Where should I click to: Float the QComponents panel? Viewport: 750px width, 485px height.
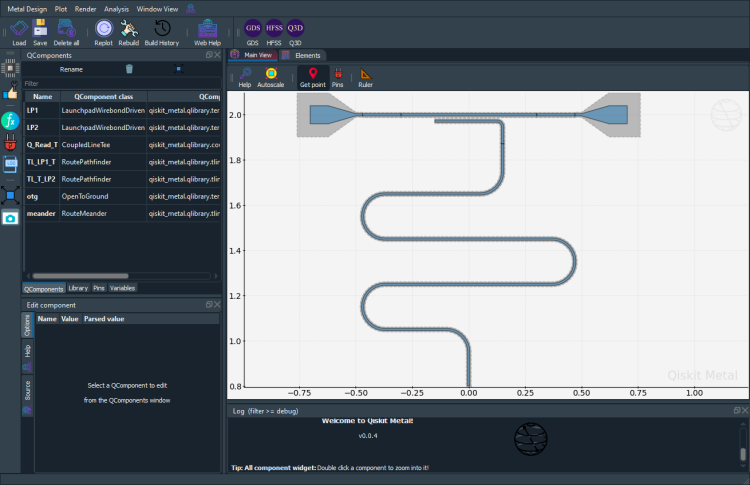coord(209,55)
